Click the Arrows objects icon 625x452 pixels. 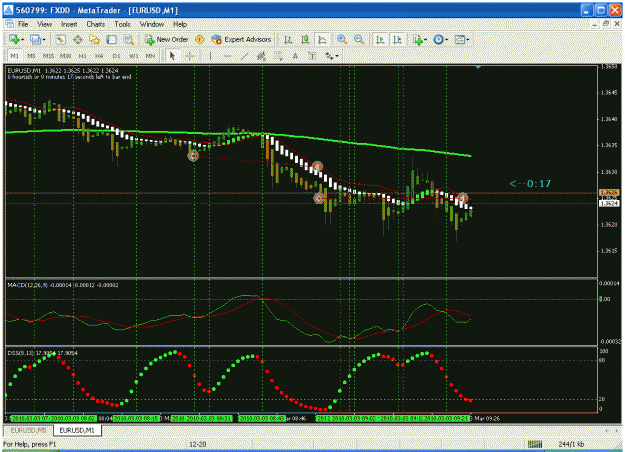[329, 56]
